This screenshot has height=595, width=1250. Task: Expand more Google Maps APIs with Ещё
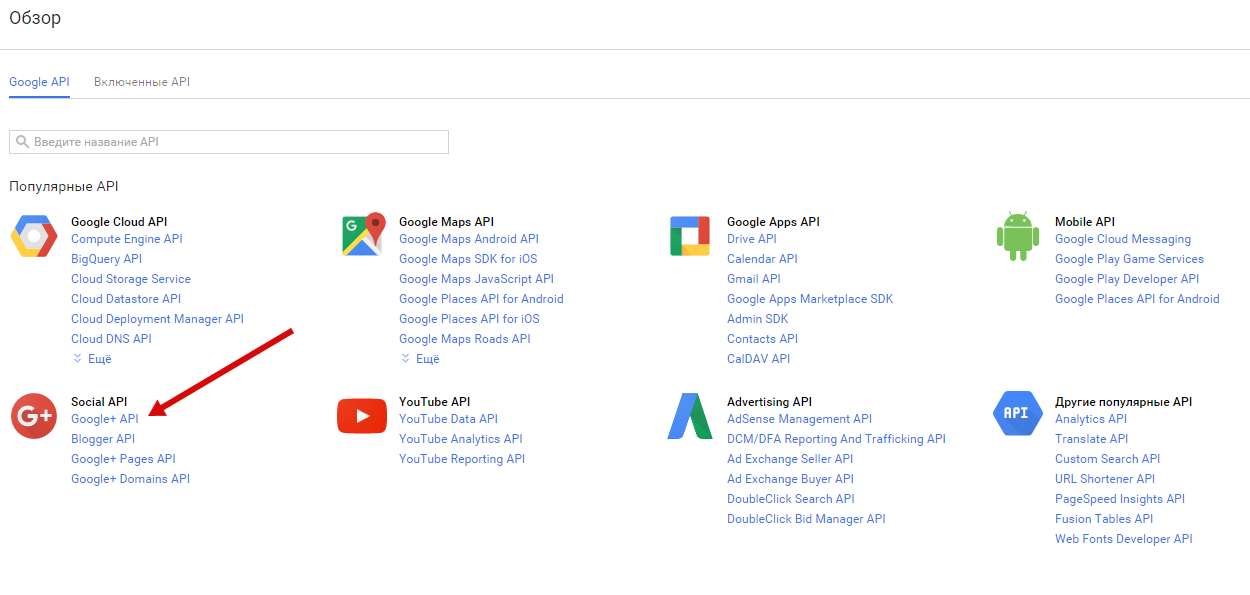(x=420, y=359)
